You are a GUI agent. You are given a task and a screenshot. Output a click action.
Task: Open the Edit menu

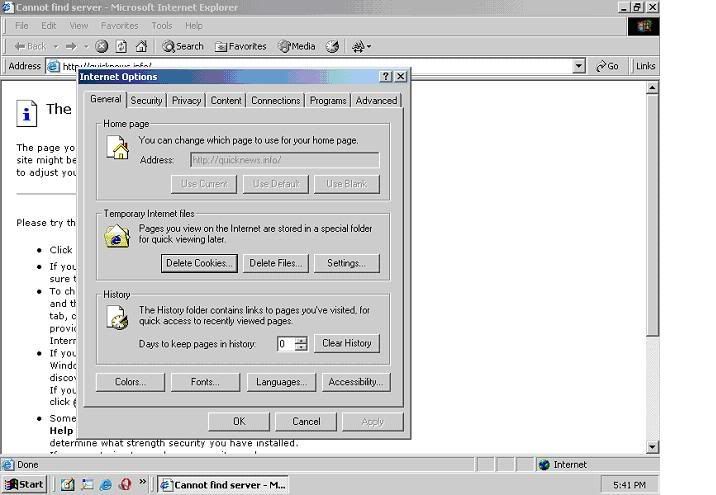pyautogui.click(x=48, y=26)
